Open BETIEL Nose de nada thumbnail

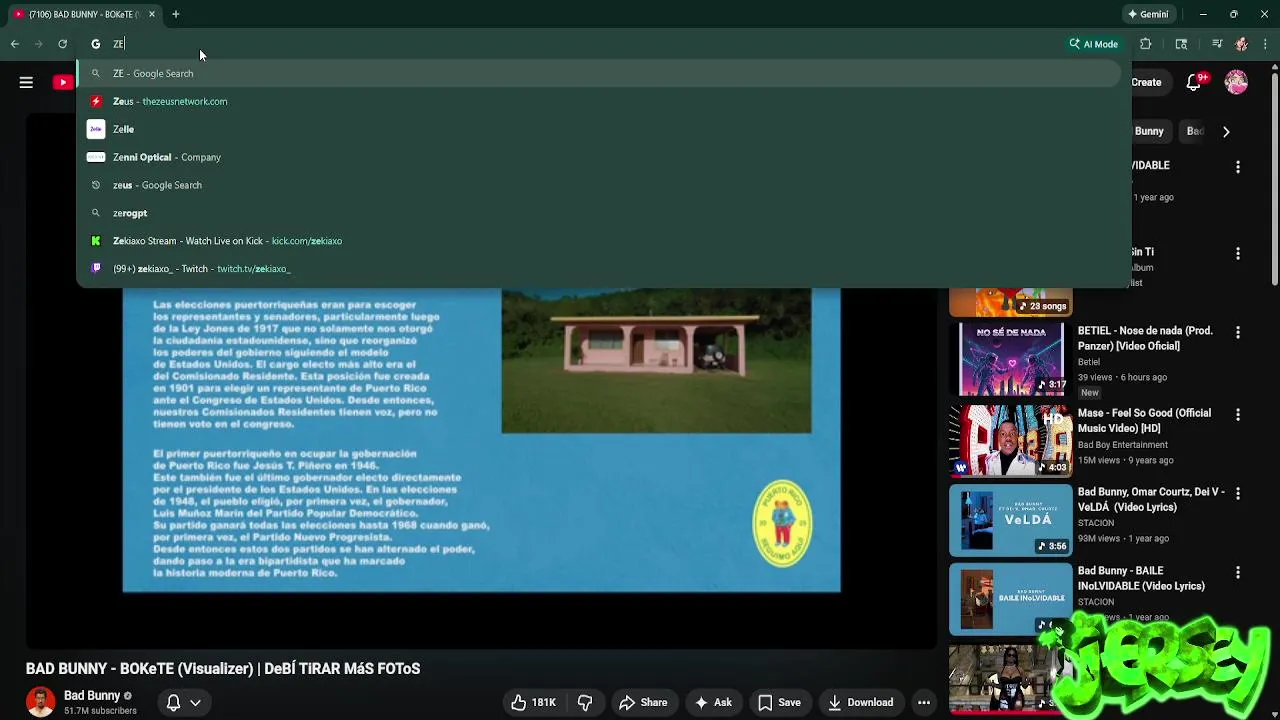[x=1010, y=359]
